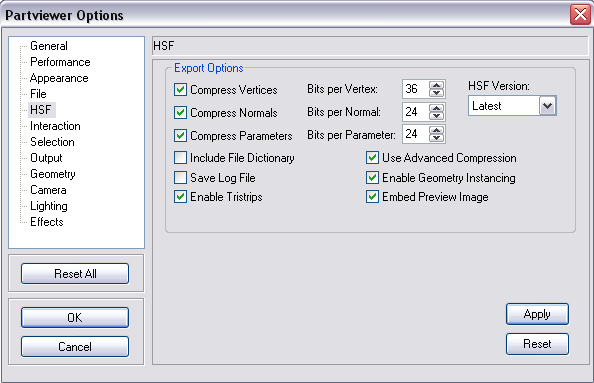Select the File options entry

tap(38, 94)
